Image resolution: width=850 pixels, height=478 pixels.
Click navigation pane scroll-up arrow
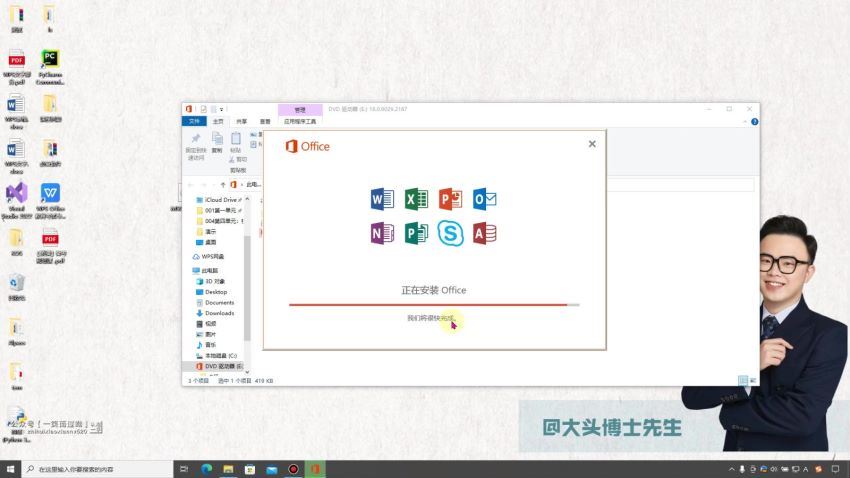247,199
